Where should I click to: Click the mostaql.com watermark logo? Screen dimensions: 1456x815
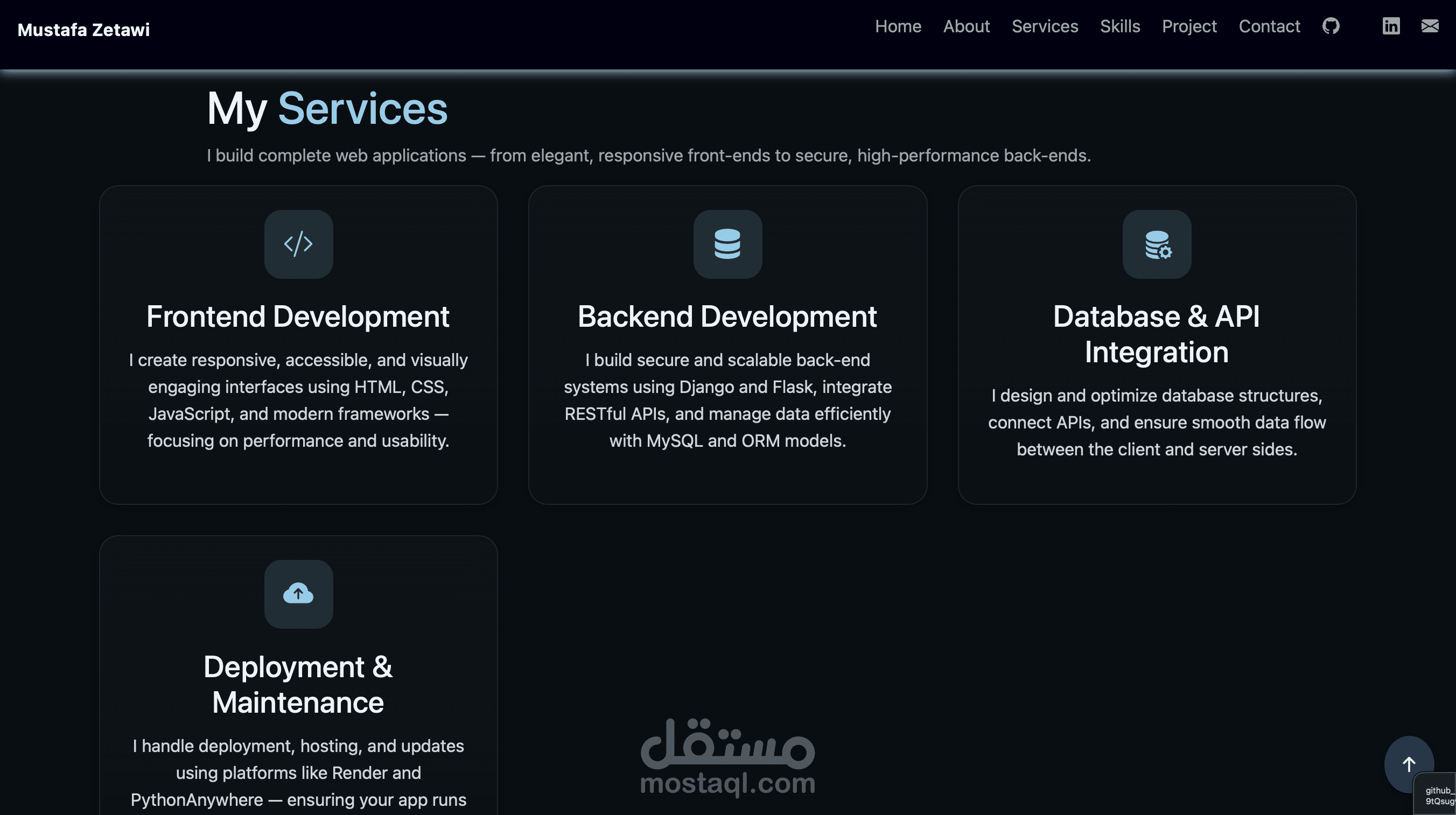[727, 757]
